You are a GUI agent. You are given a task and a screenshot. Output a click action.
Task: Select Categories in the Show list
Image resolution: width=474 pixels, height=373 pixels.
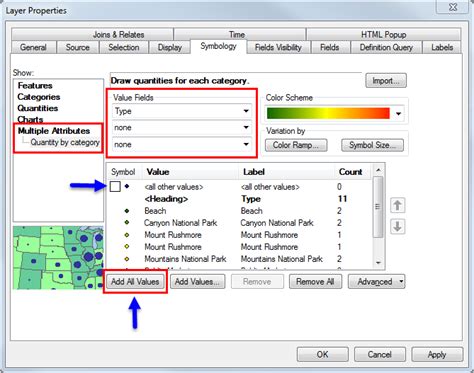coord(39,97)
